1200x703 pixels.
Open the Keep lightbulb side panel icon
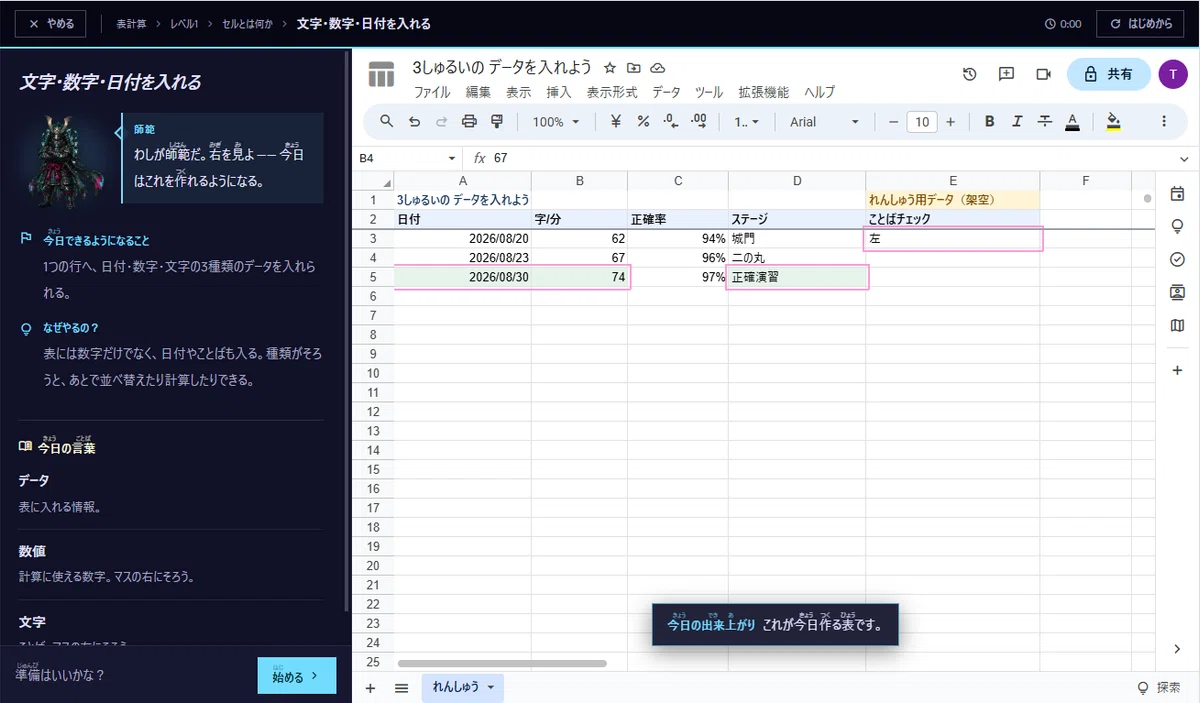tap(1177, 226)
